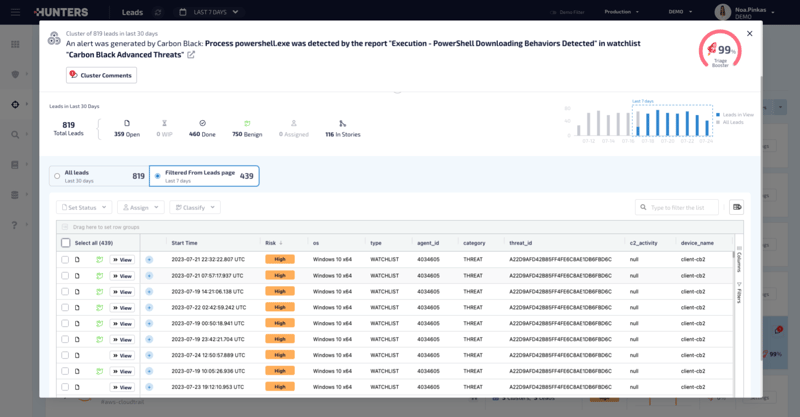The height and width of the screenshot is (417, 800).
Task: Tick the Select all (439) checkbox
Action: tap(66, 243)
